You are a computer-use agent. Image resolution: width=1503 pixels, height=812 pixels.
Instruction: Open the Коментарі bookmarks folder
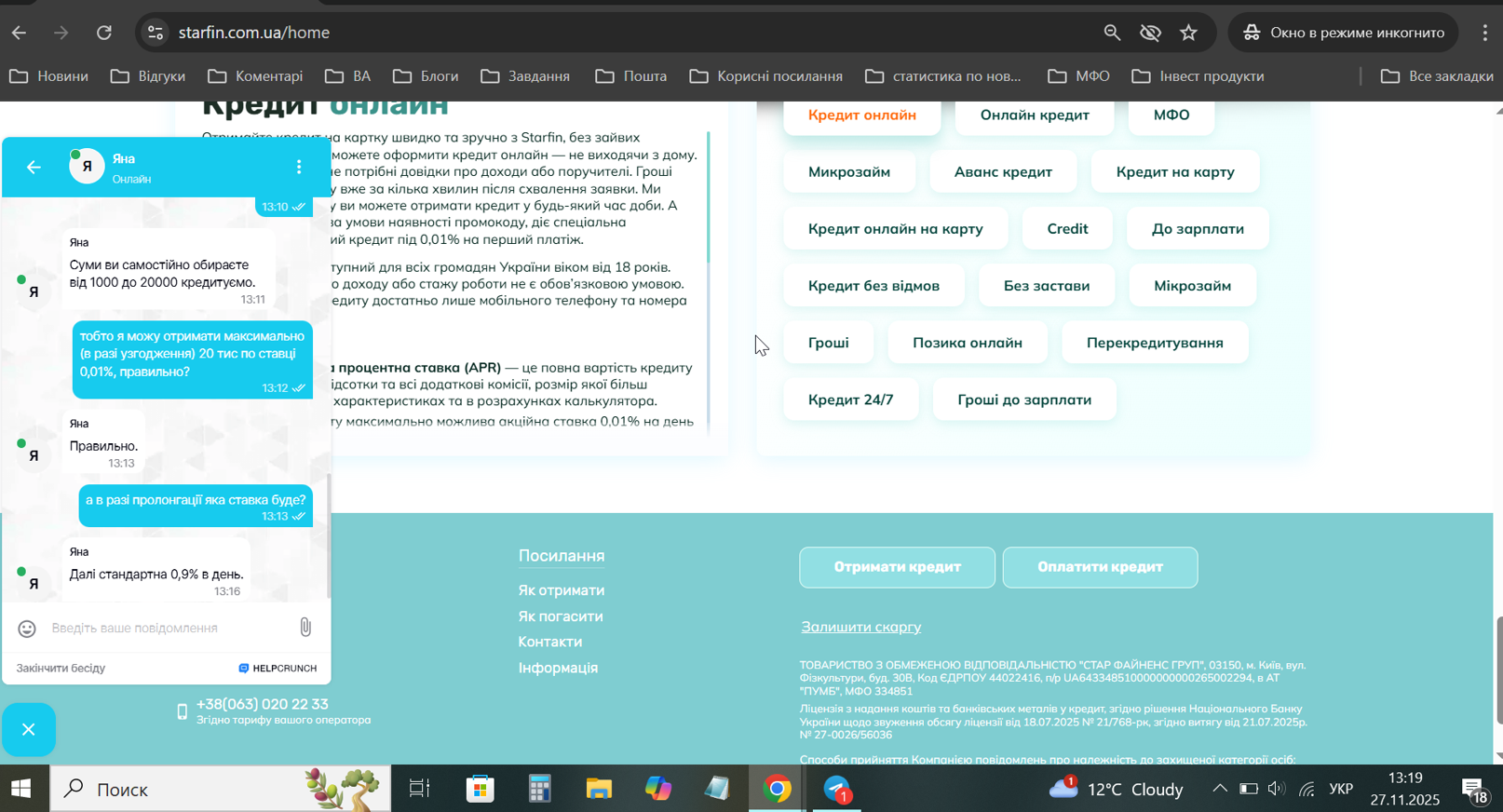tap(256, 76)
